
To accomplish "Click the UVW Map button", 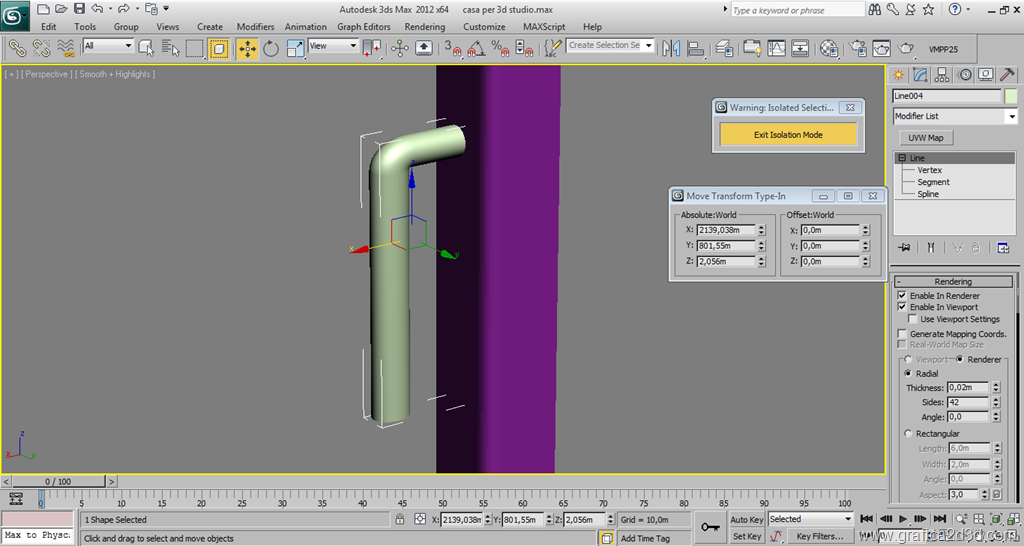I will (926, 138).
